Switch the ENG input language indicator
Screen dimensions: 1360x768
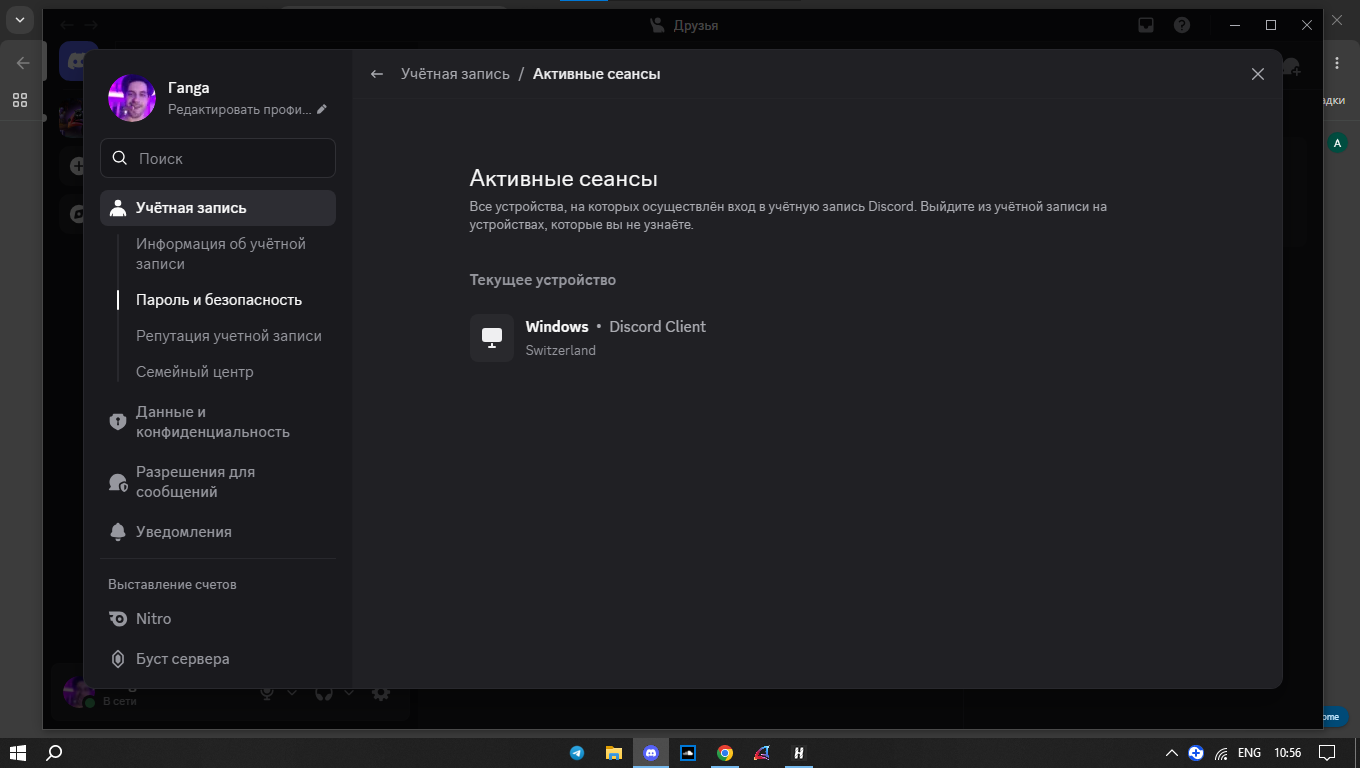[1249, 753]
